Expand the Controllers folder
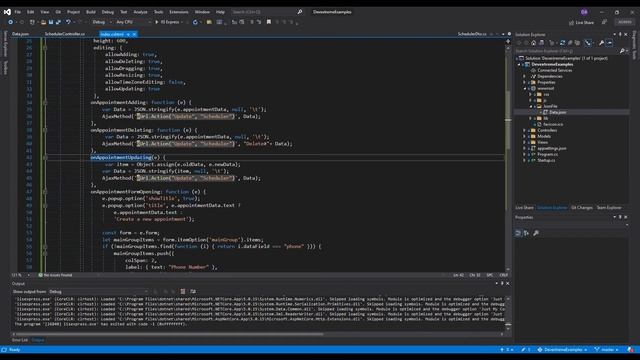 pyautogui.click(x=524, y=131)
